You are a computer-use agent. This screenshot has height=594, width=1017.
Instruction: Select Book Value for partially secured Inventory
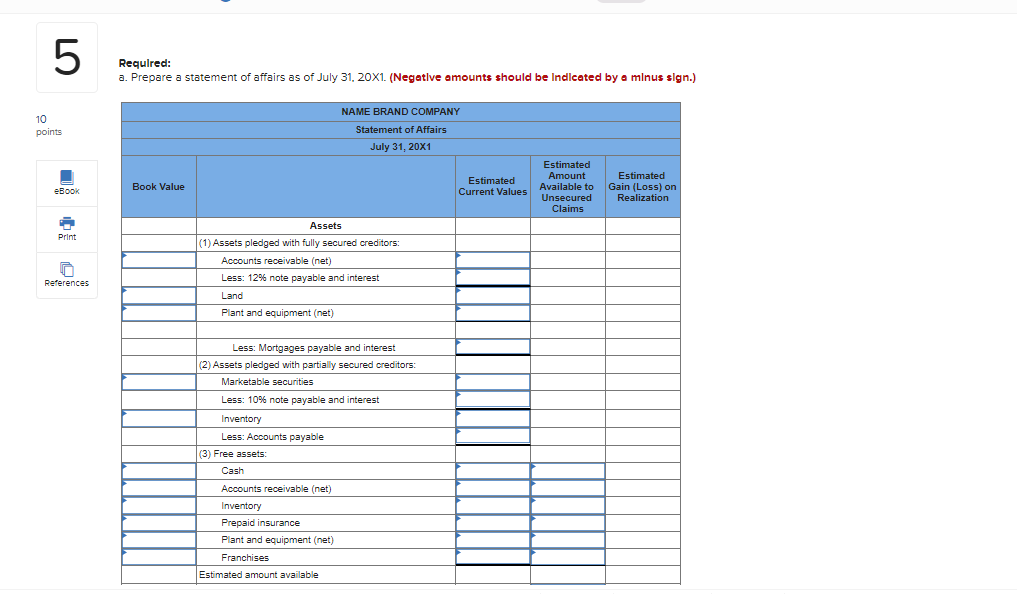pos(159,418)
